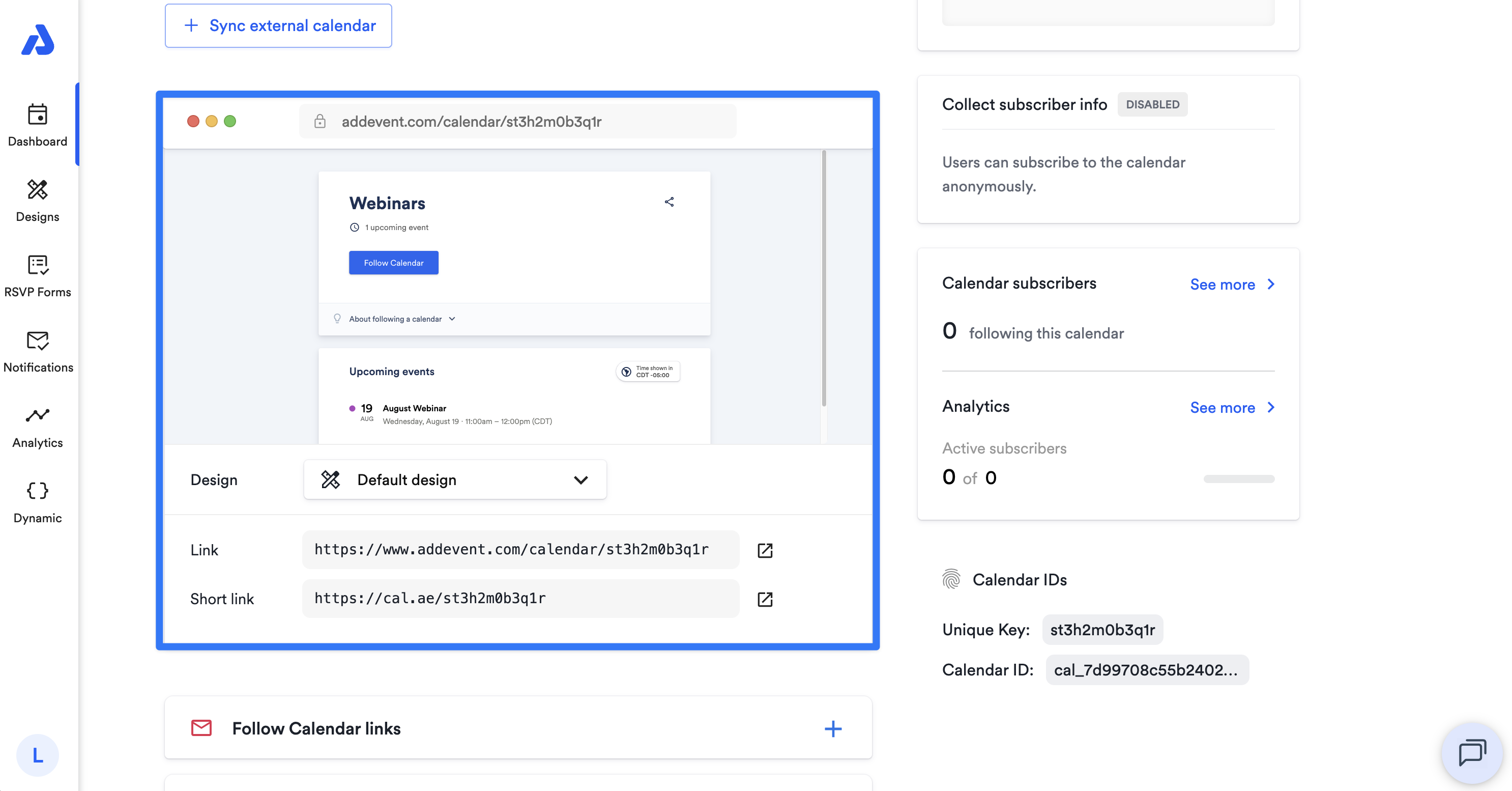The height and width of the screenshot is (791, 1512).
Task: Click the Follow Calendar button in preview
Action: click(x=393, y=263)
